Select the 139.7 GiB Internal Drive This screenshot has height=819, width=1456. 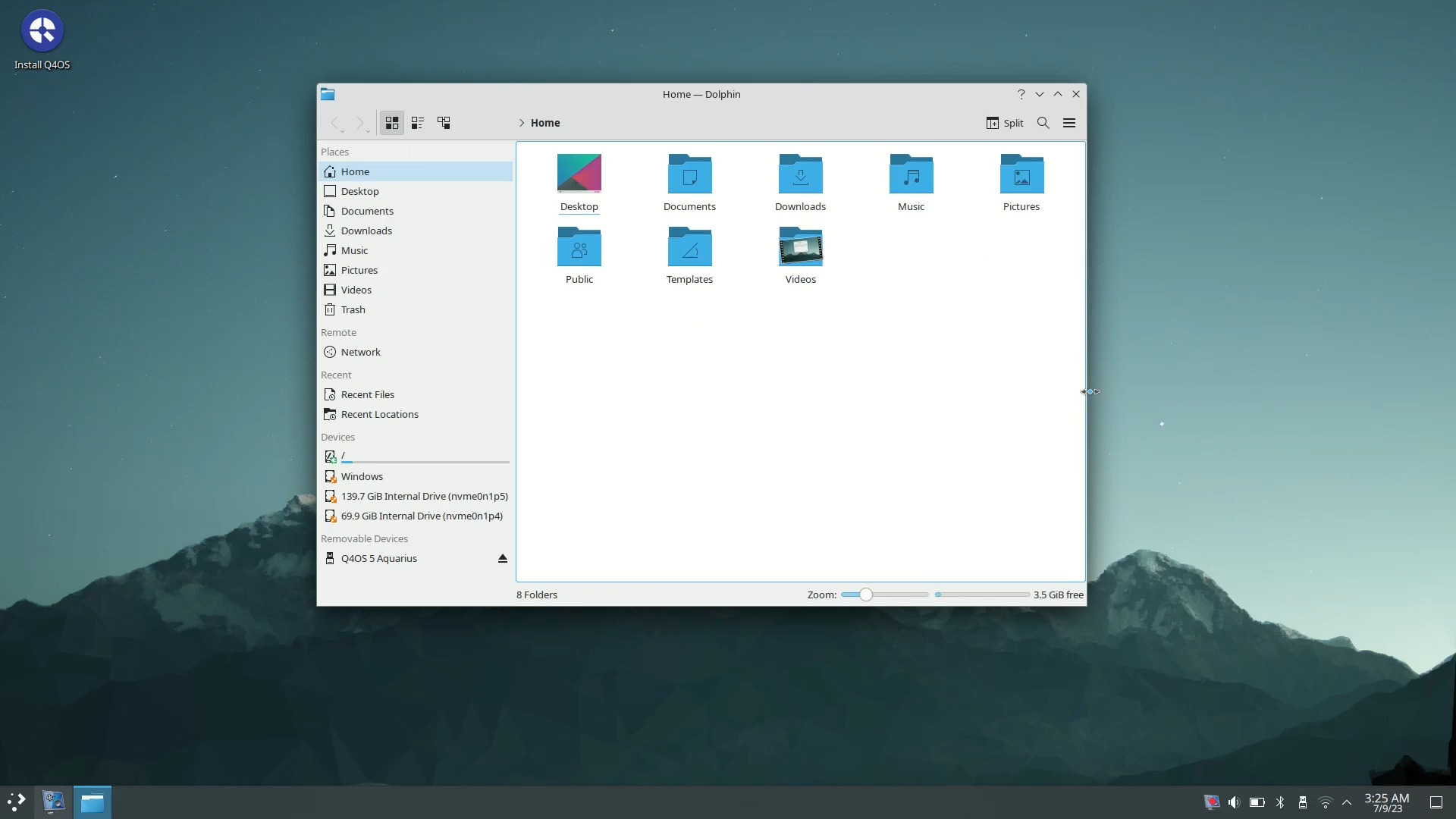click(416, 496)
